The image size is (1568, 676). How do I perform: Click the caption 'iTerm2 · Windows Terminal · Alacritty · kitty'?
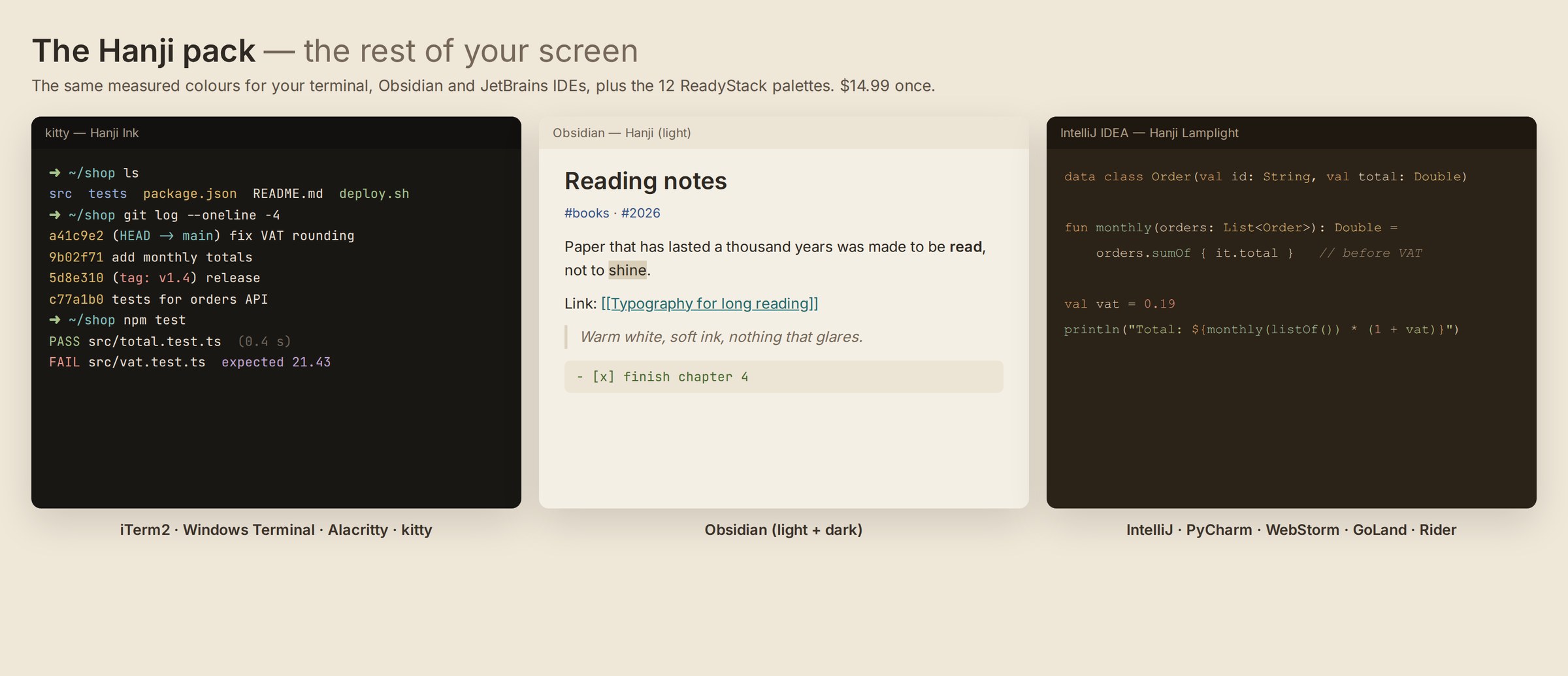pos(276,530)
